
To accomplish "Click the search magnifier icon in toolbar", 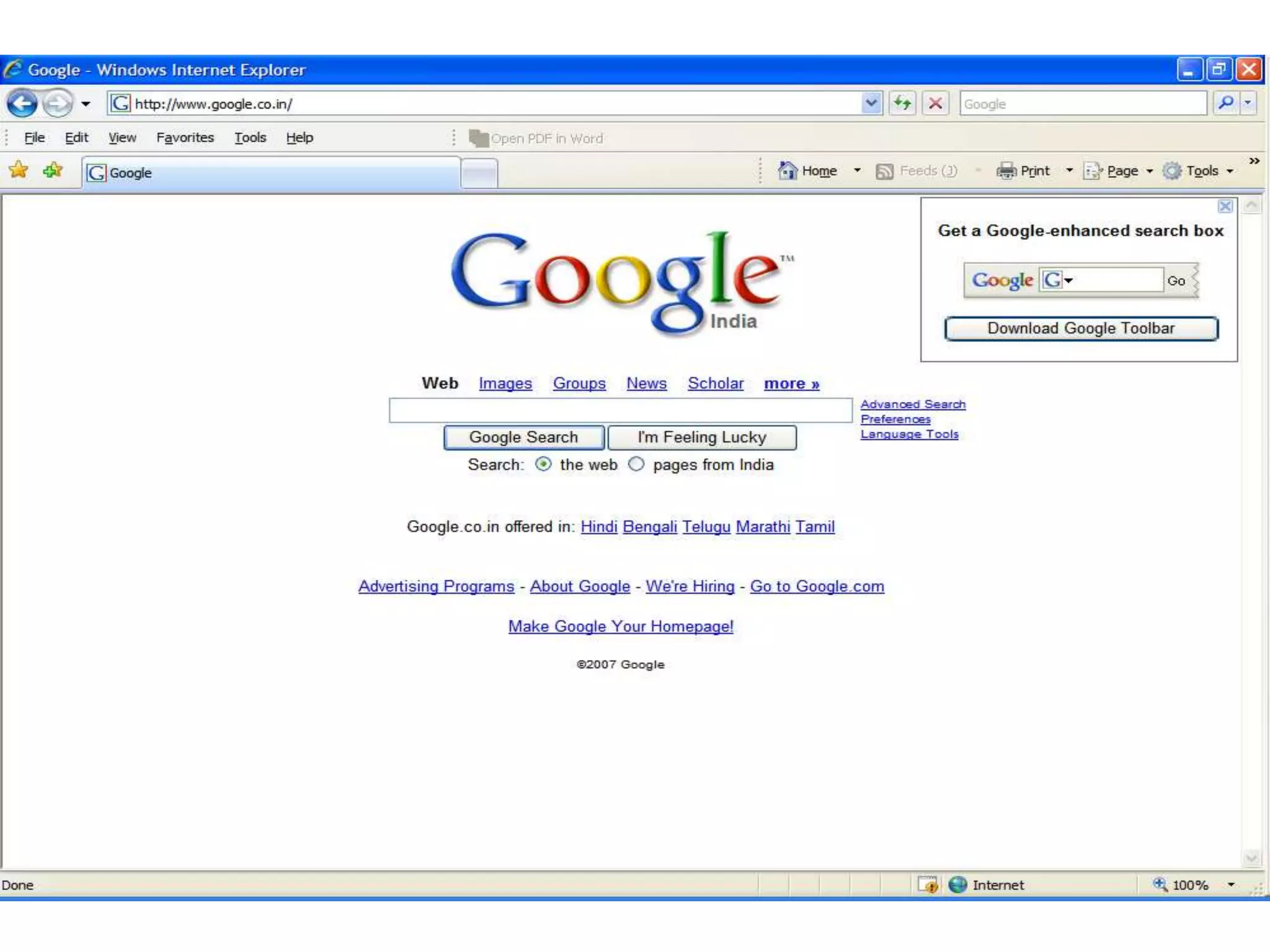I will click(x=1225, y=103).
